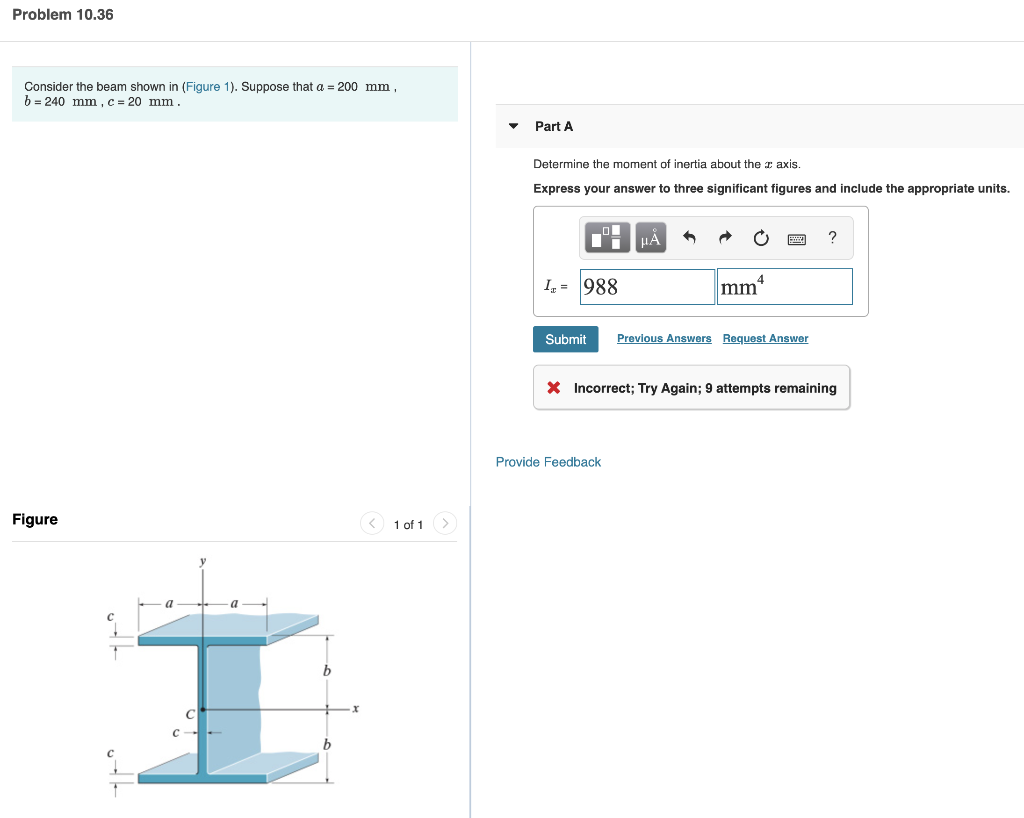Click the next figure chevron
The height and width of the screenshot is (818, 1024).
(445, 523)
